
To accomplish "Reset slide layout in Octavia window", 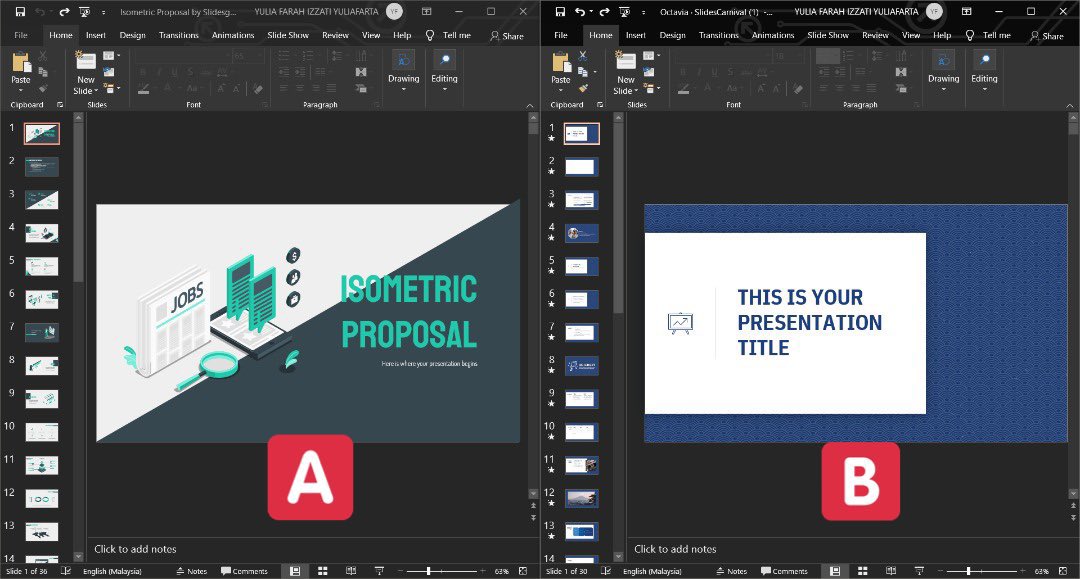I will [649, 72].
